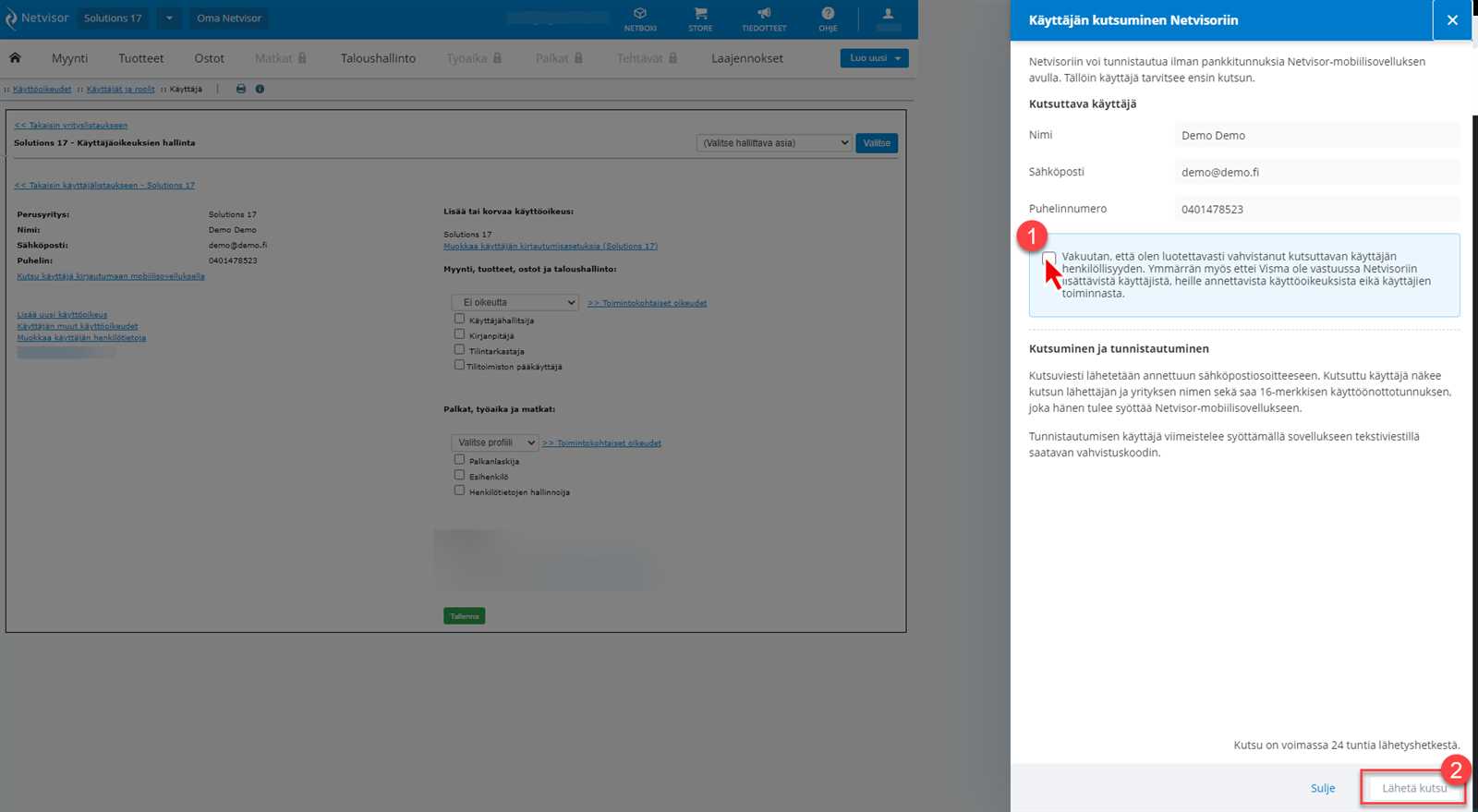The image size is (1478, 812).
Task: Open company switcher dropdown arrow
Action: click(169, 18)
